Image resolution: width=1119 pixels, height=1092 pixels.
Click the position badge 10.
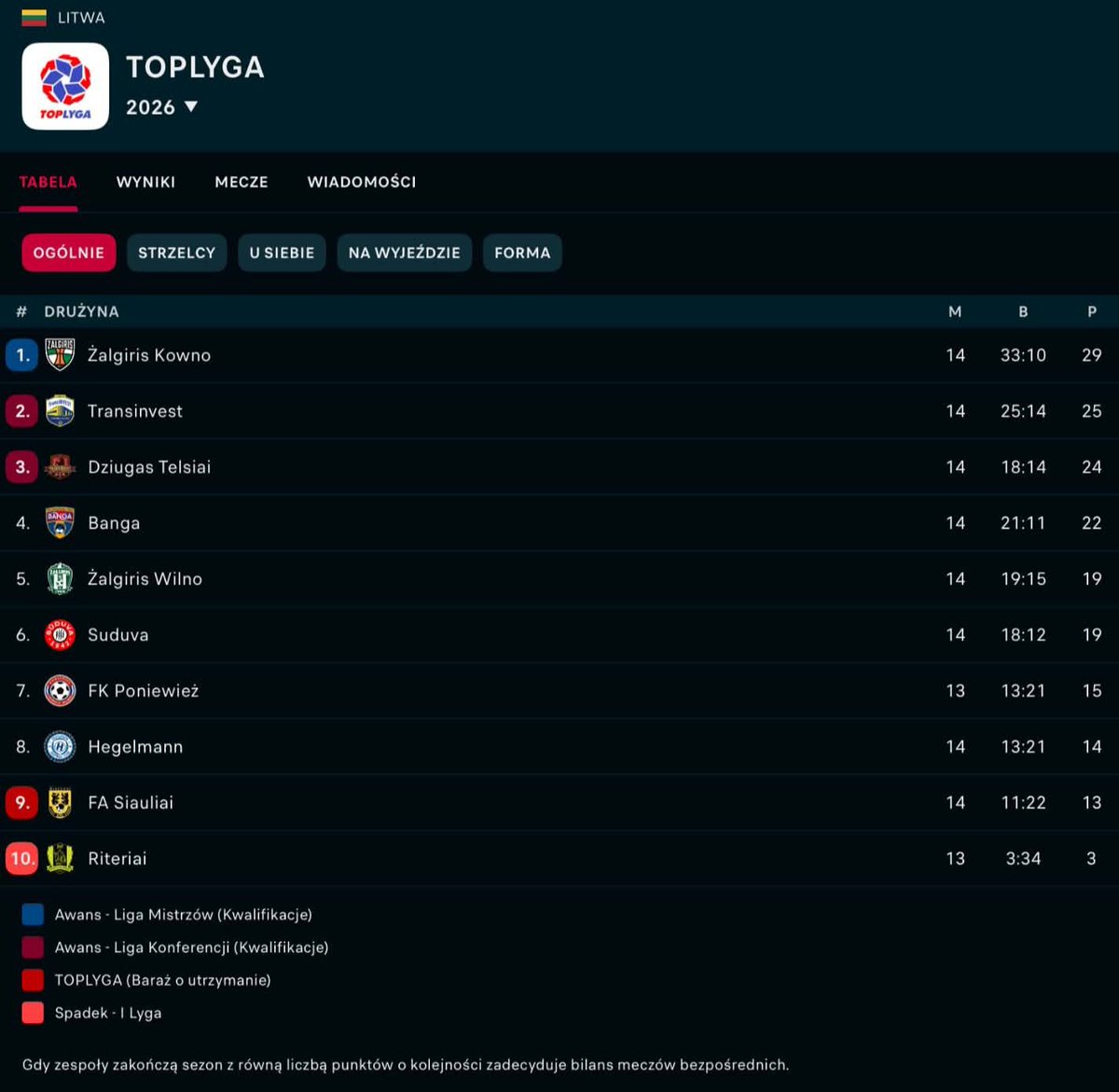point(21,859)
